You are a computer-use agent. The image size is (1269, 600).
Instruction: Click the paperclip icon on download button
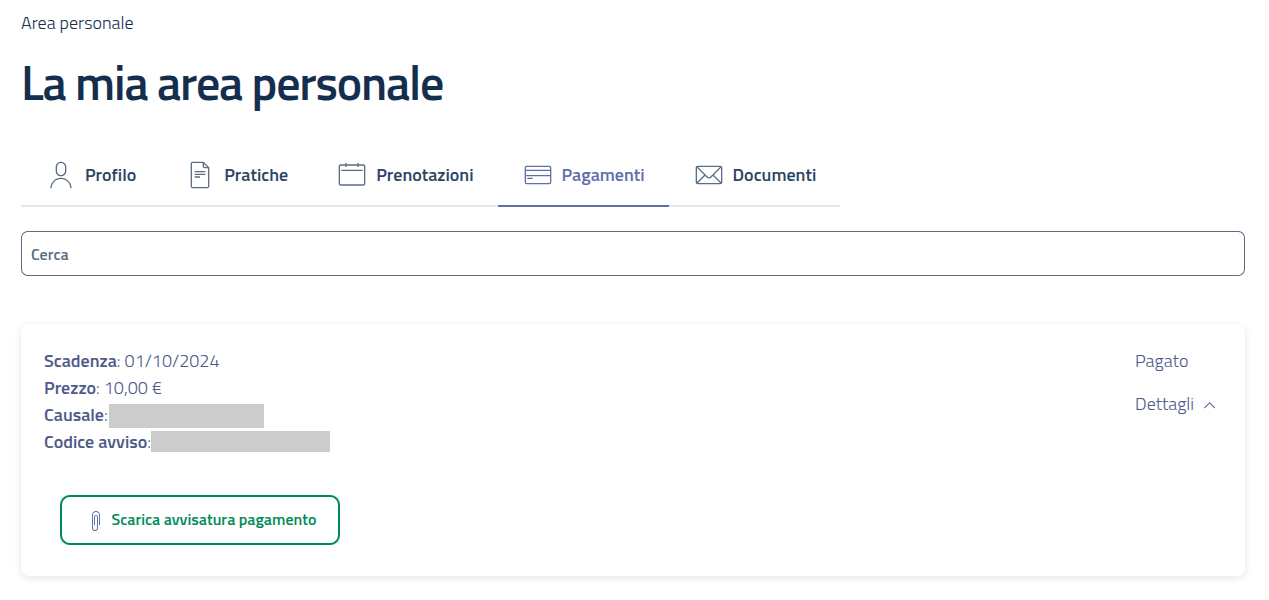(x=96, y=521)
